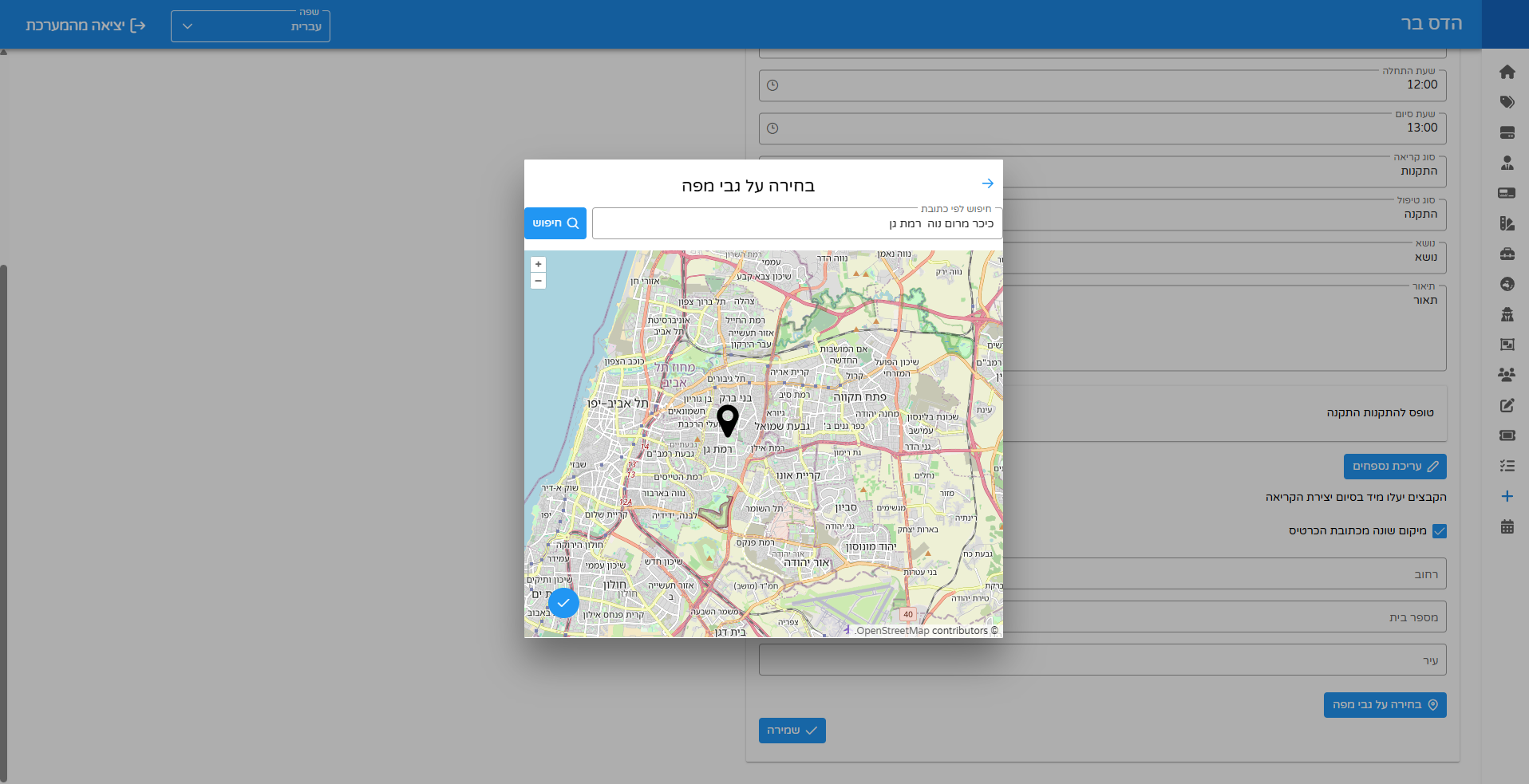Open the calendar icon in sidebar
Image resolution: width=1529 pixels, height=784 pixels.
1507,526
